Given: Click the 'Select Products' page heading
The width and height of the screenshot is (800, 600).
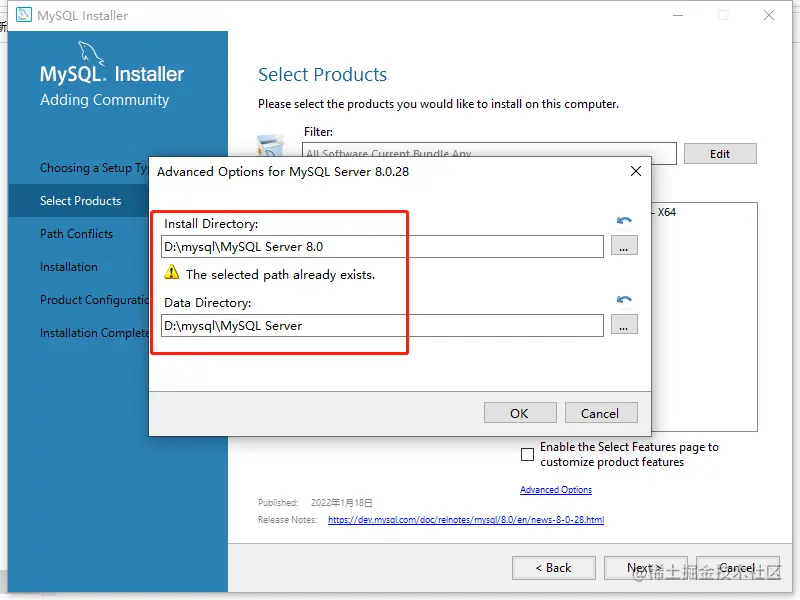Looking at the screenshot, I should (x=322, y=74).
